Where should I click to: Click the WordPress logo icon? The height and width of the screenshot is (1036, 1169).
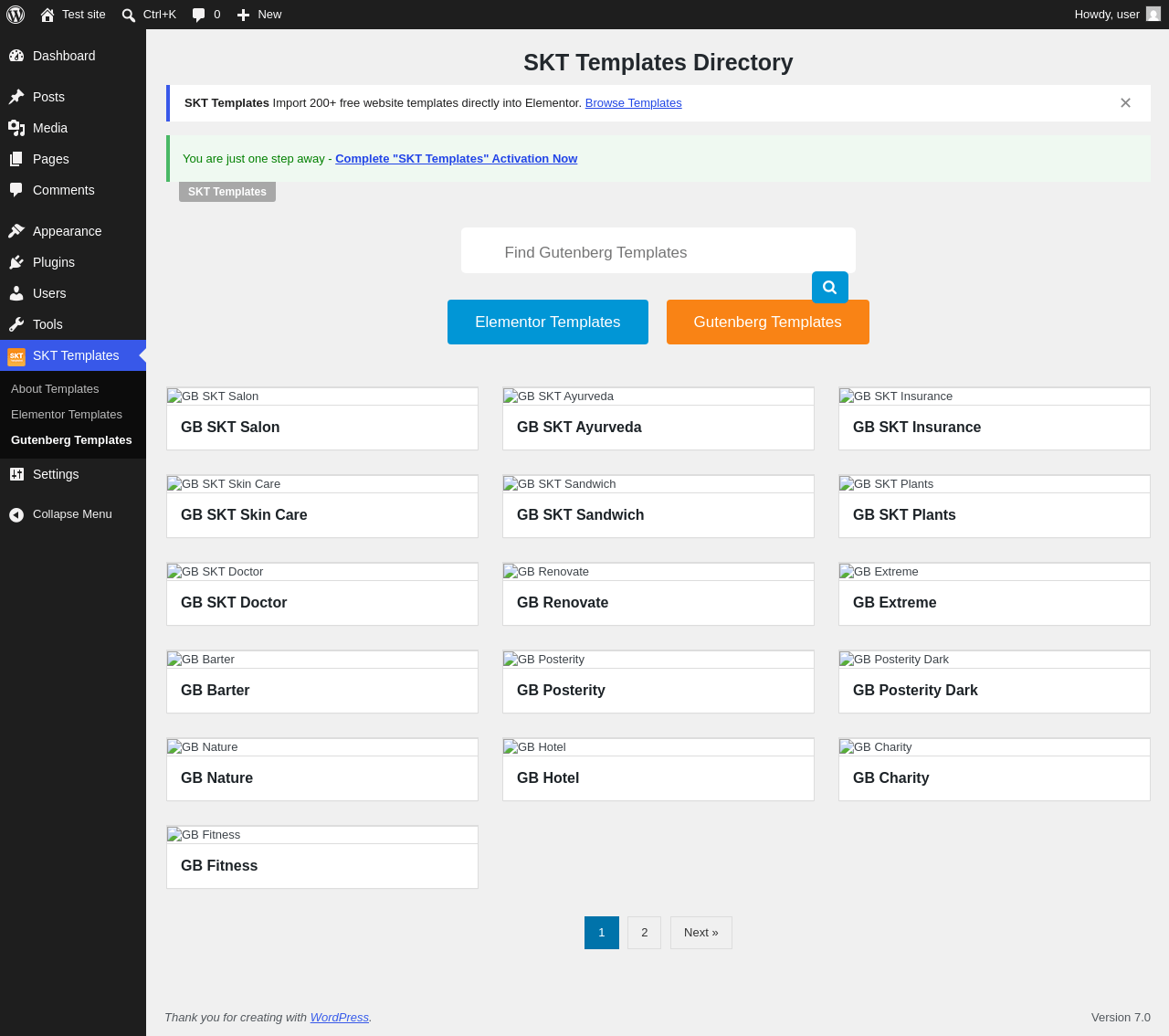(x=16, y=15)
